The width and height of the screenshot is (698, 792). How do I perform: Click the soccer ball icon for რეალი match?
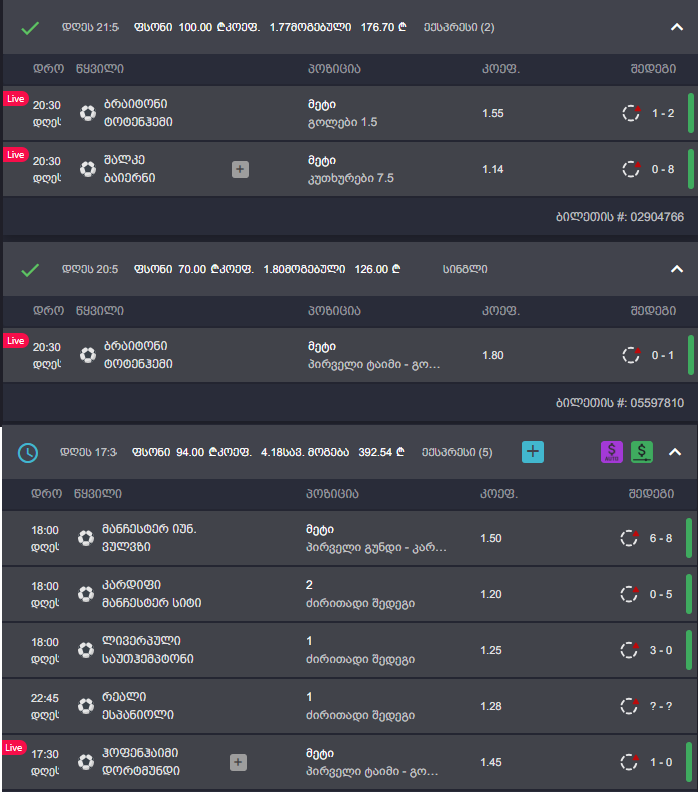point(87,707)
